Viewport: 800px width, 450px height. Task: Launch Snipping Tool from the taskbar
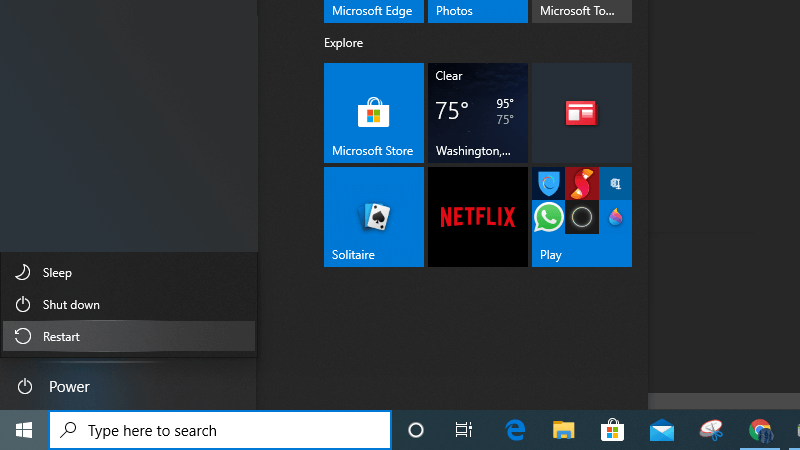tap(711, 430)
